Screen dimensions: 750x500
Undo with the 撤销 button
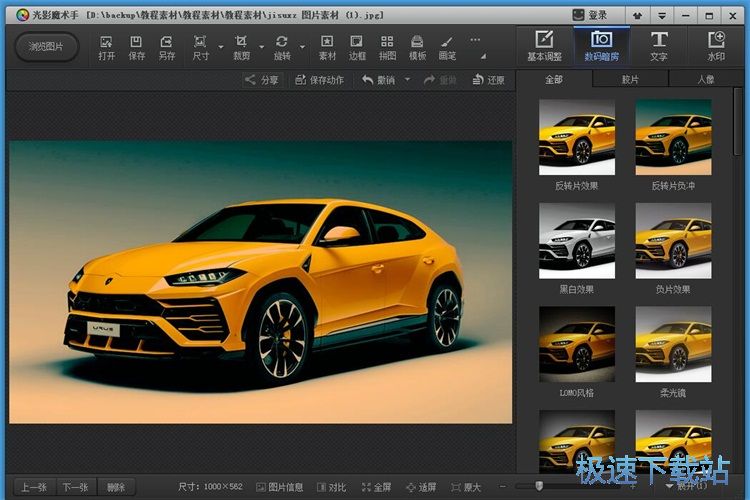click(378, 80)
